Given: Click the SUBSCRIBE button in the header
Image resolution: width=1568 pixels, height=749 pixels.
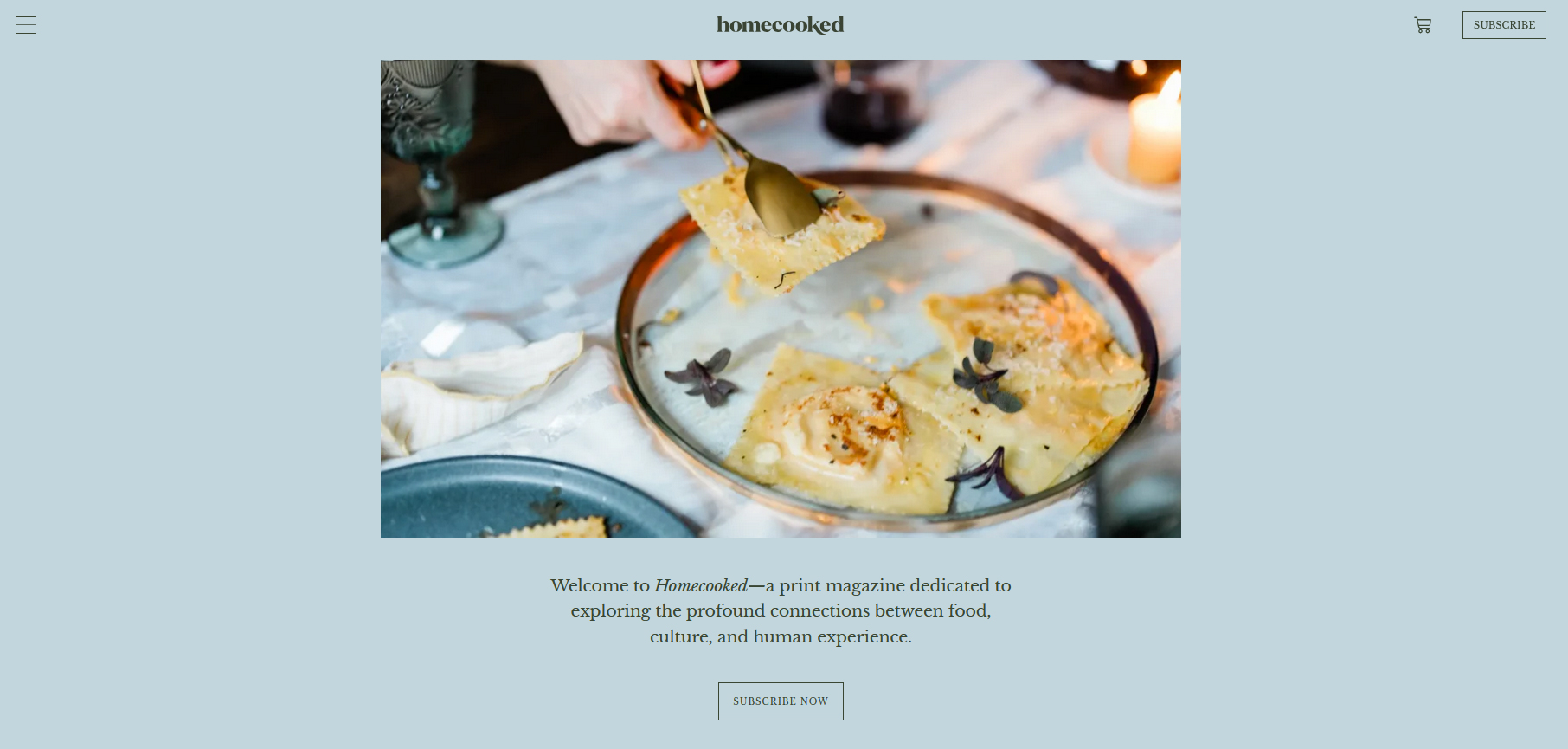Looking at the screenshot, I should (1504, 25).
